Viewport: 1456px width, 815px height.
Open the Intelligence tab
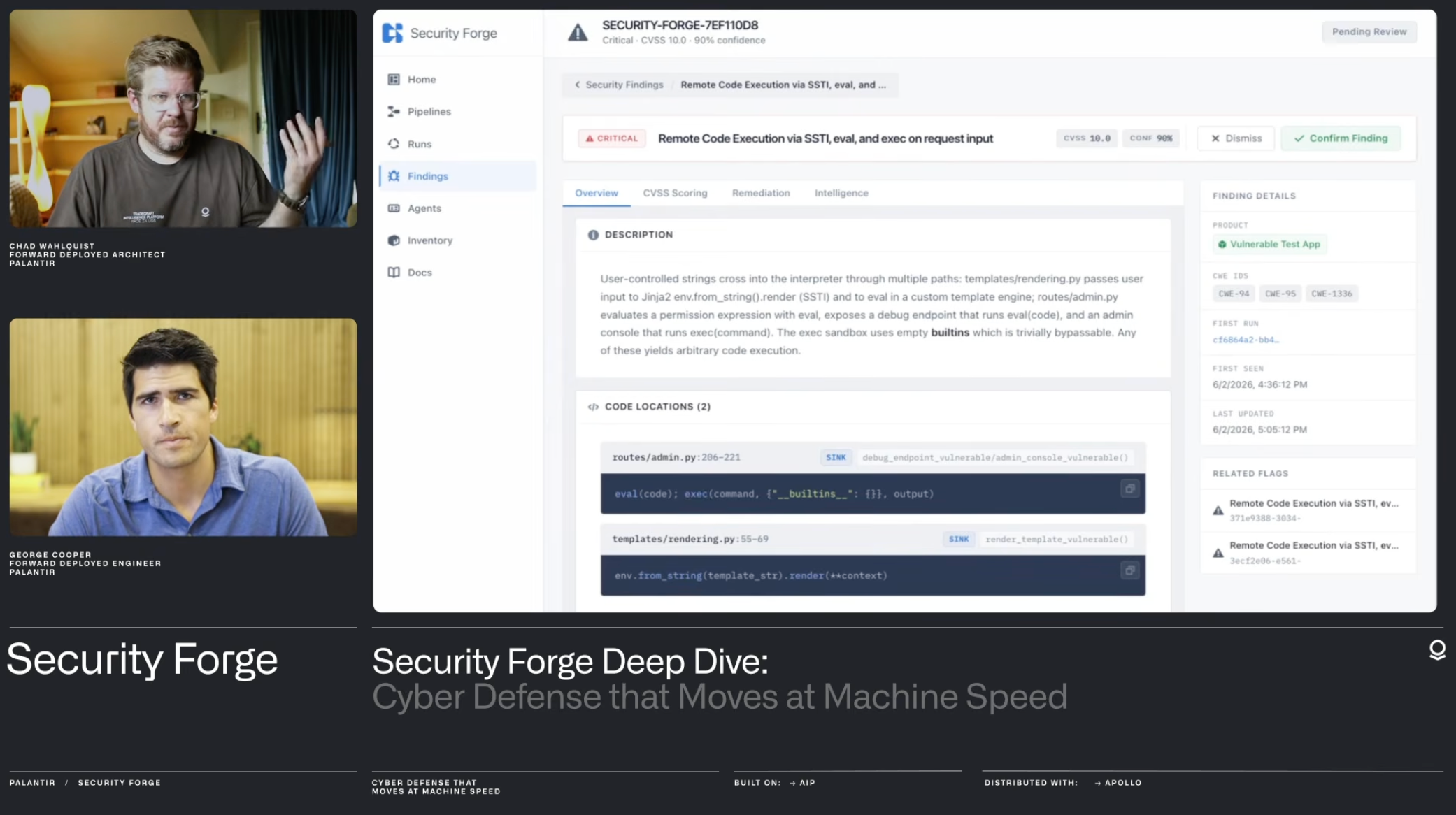click(841, 193)
